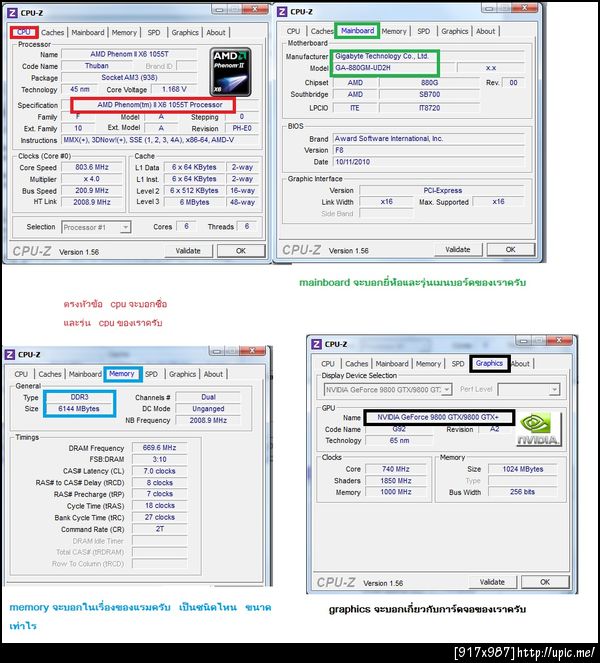Click OK button in the Graphics window
The width and height of the screenshot is (600, 663).
click(545, 582)
